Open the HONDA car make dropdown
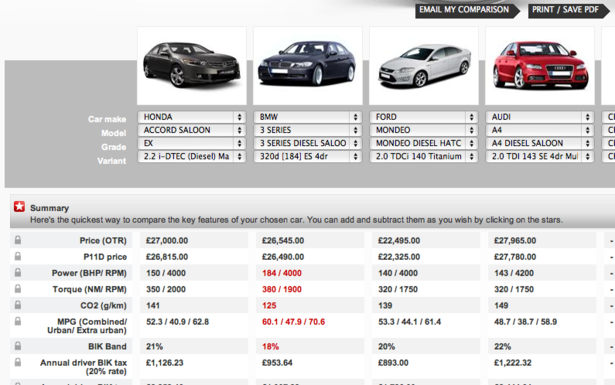 (191, 117)
